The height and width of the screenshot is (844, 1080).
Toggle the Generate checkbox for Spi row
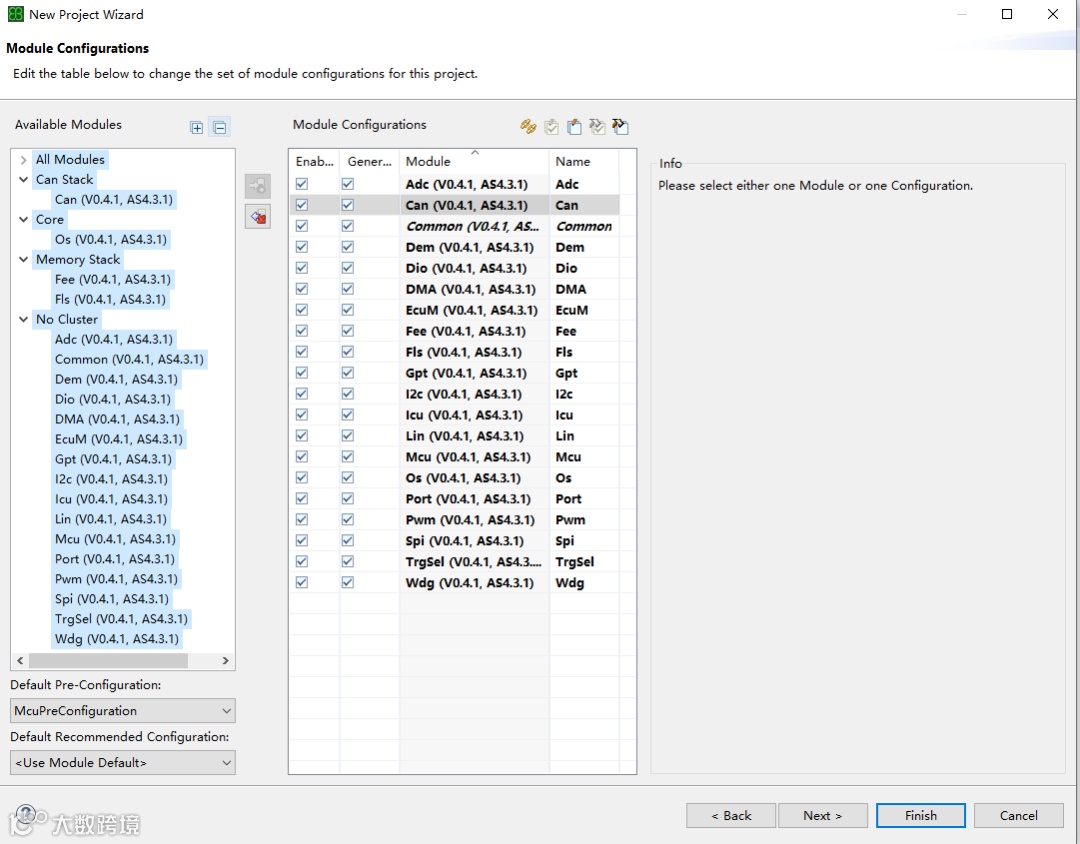click(348, 540)
